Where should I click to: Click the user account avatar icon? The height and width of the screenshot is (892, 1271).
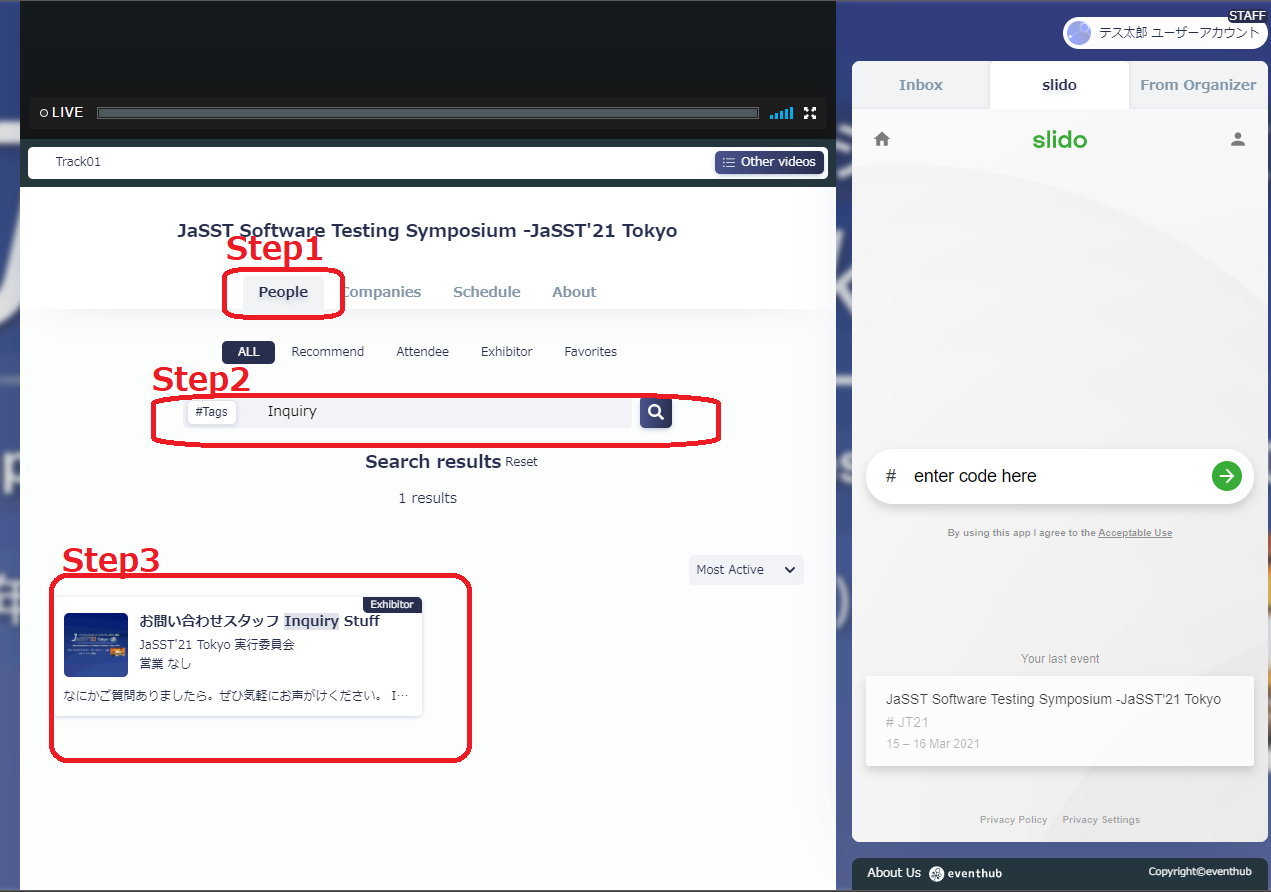tap(1079, 33)
